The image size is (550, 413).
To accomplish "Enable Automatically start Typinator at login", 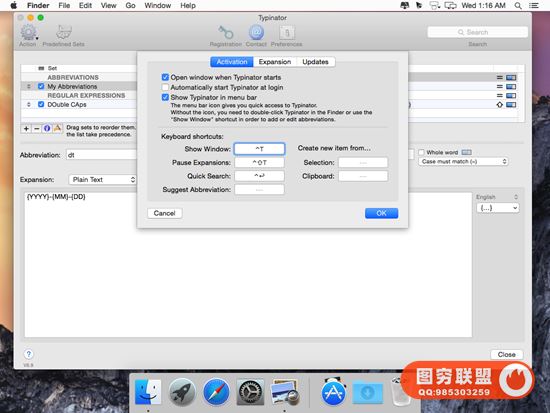I will (x=165, y=87).
